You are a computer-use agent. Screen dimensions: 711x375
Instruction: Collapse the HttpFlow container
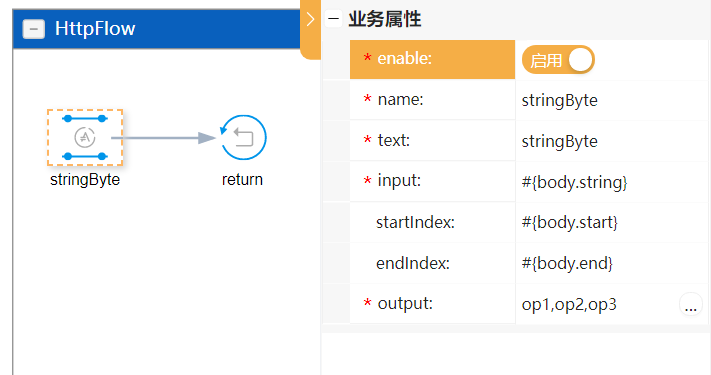[34, 29]
